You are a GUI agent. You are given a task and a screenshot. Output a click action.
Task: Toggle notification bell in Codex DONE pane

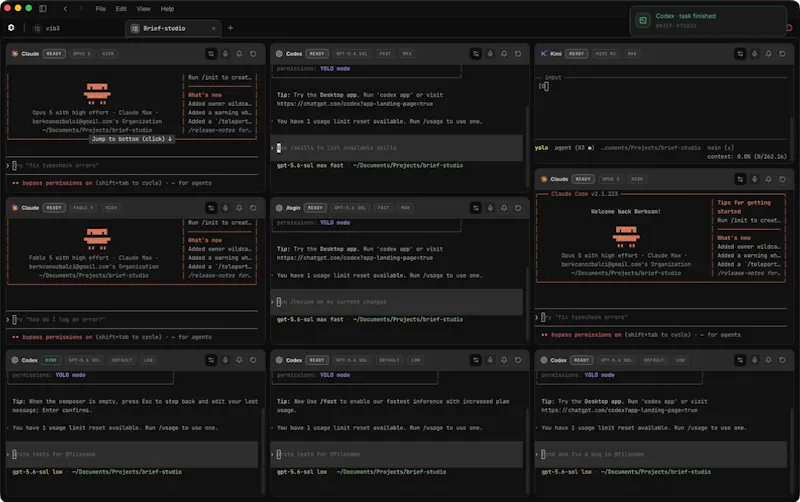[239, 360]
